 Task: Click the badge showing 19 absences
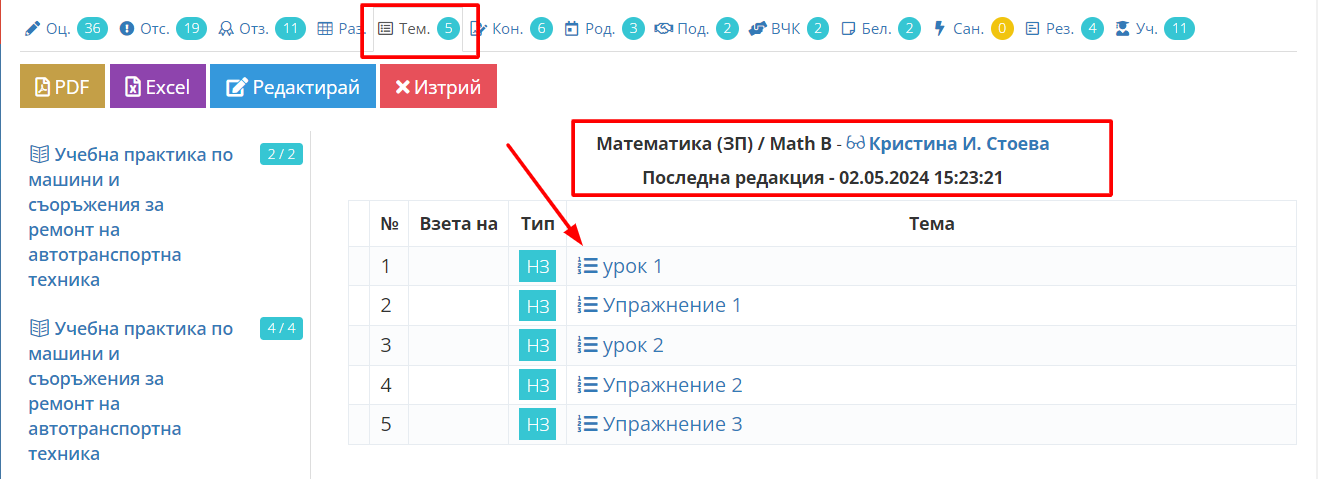tap(191, 29)
